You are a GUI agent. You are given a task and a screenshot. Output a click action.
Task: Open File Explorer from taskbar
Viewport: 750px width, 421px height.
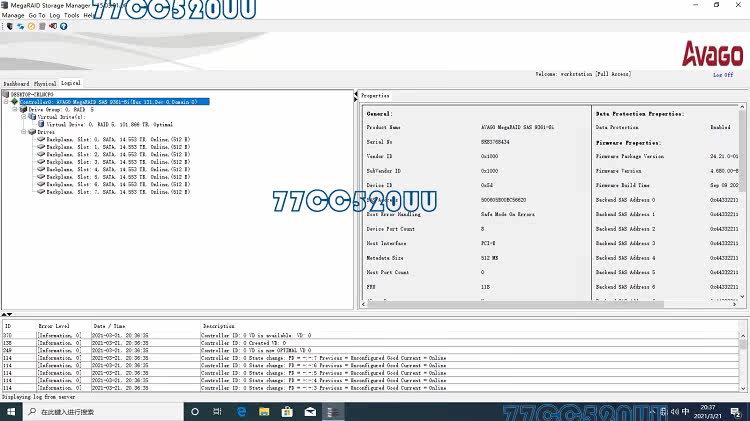(264, 411)
